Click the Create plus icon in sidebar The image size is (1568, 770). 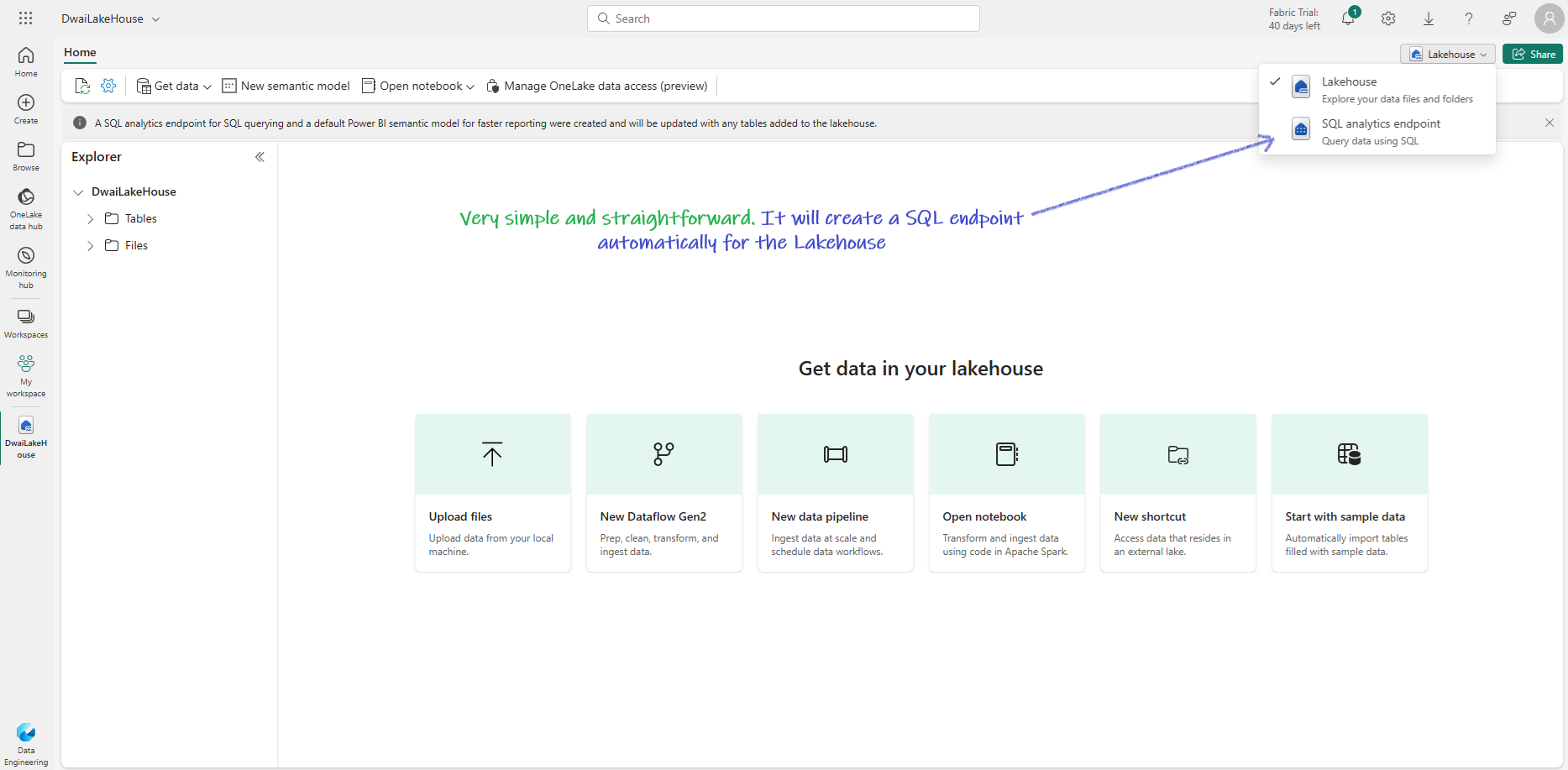(x=26, y=102)
